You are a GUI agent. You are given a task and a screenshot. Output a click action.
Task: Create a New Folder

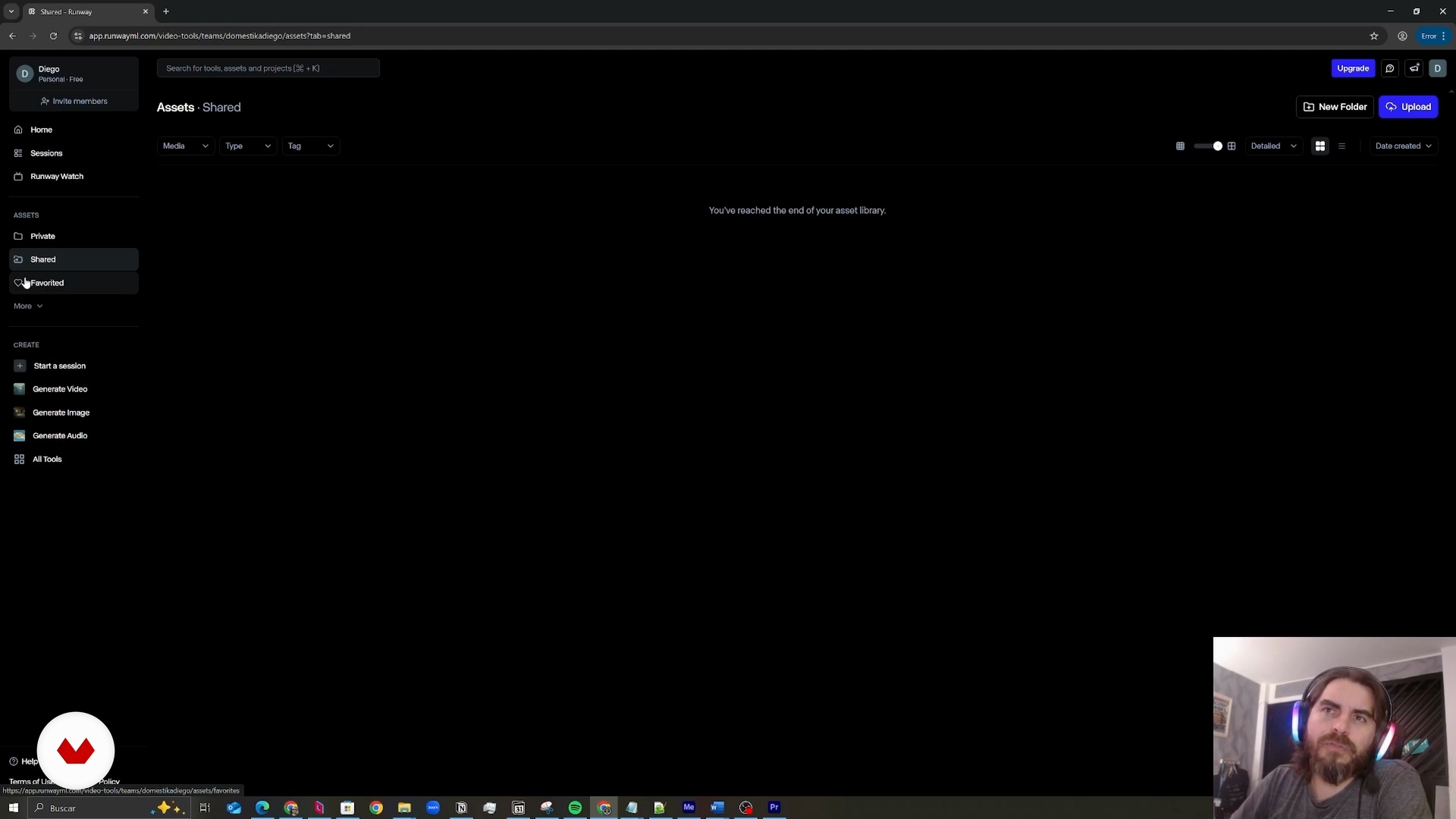coord(1335,107)
